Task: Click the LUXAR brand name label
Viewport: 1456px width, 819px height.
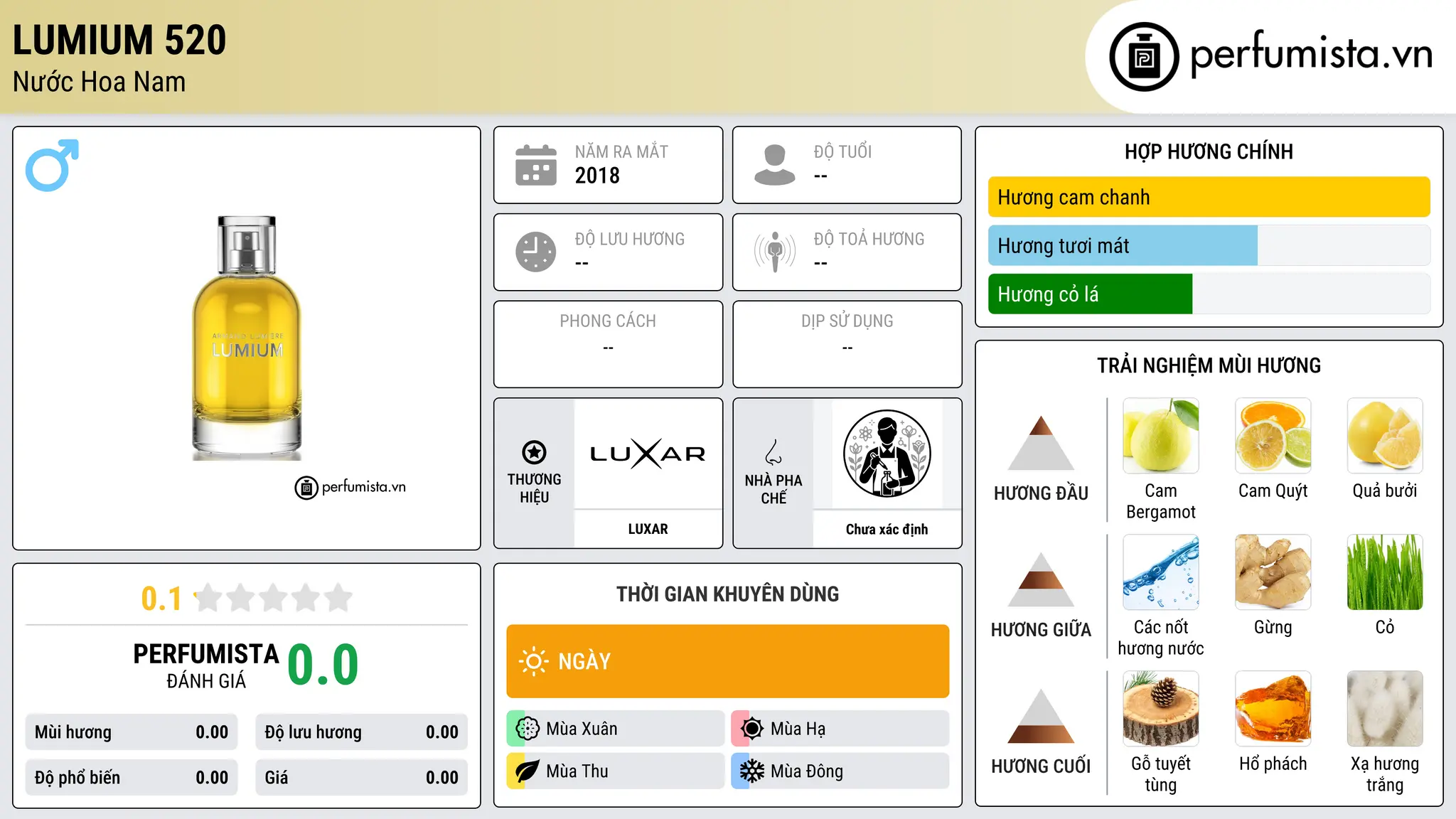Action: [x=648, y=529]
